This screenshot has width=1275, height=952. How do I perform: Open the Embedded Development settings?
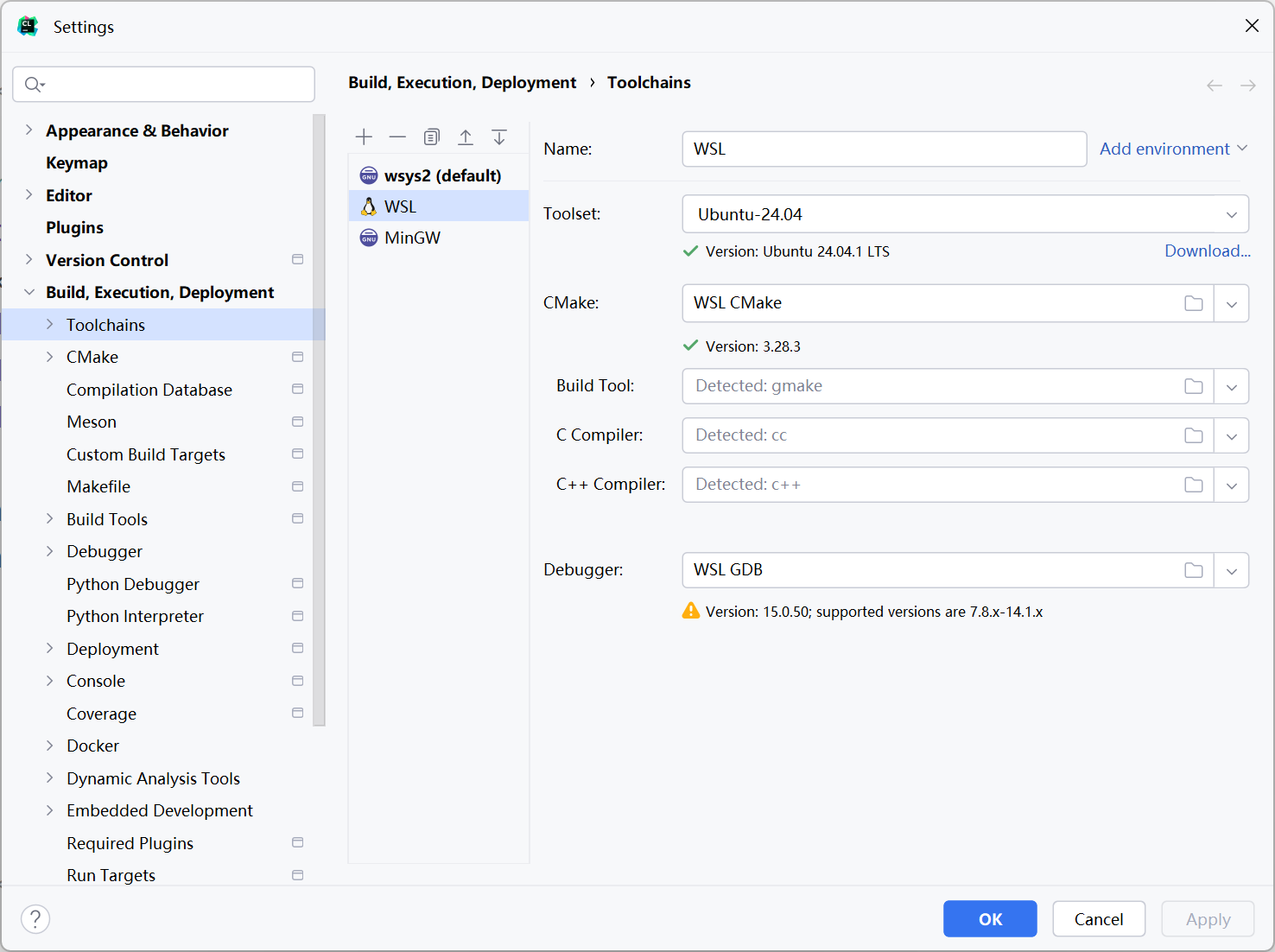click(x=160, y=811)
